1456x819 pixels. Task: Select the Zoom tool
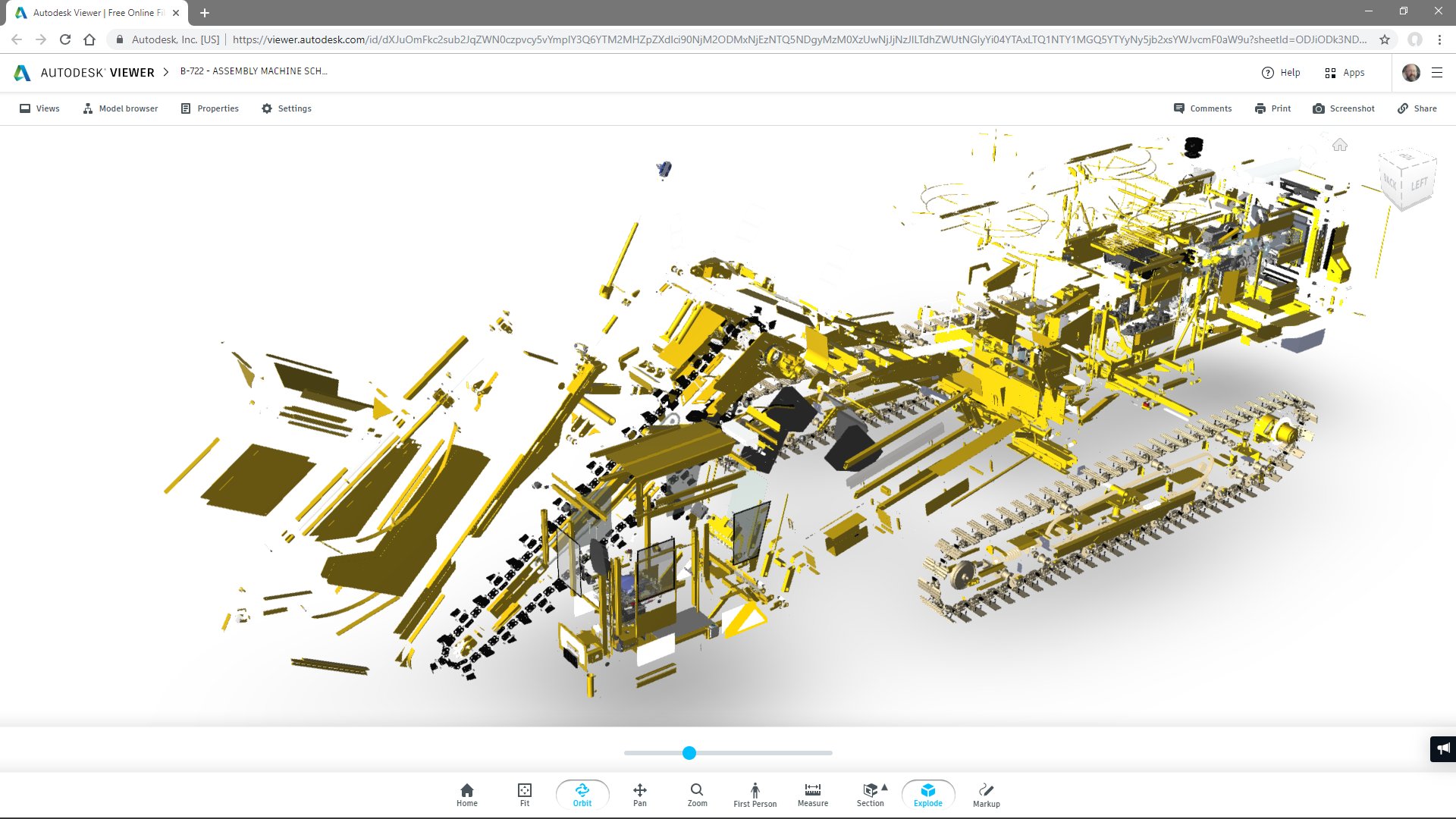coord(697,794)
